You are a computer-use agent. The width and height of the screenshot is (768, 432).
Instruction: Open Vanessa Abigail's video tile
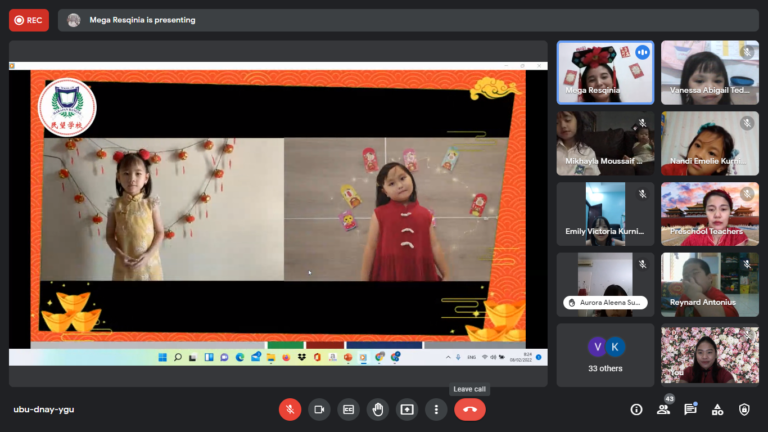709,72
